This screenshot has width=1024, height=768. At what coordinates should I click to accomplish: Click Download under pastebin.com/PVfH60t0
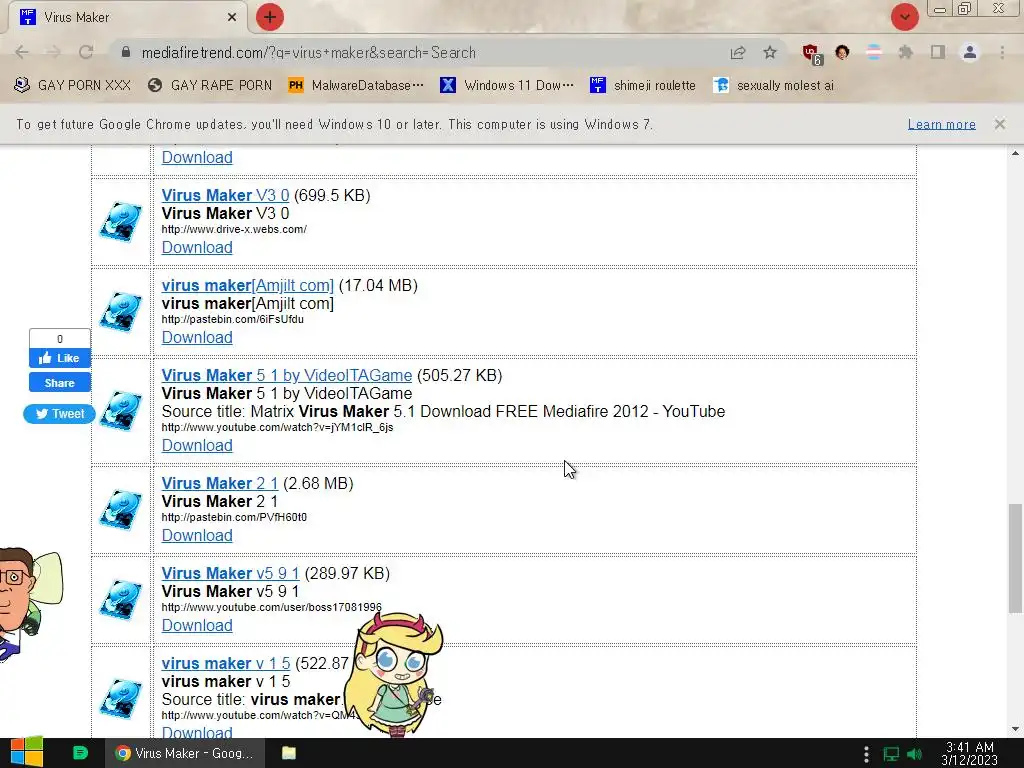click(197, 536)
